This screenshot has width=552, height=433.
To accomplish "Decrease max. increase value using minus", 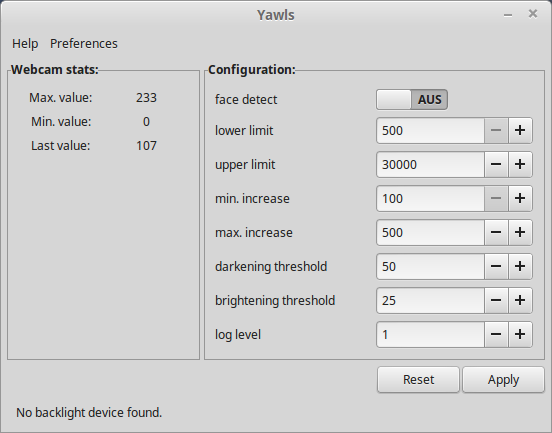I will [496, 232].
